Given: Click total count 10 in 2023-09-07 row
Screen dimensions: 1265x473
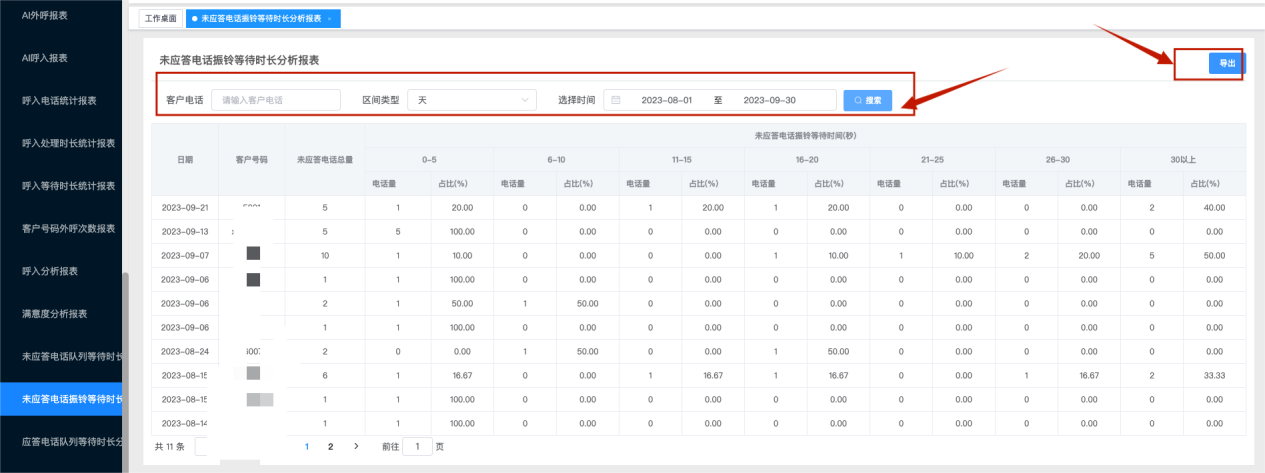Looking at the screenshot, I should coord(325,255).
